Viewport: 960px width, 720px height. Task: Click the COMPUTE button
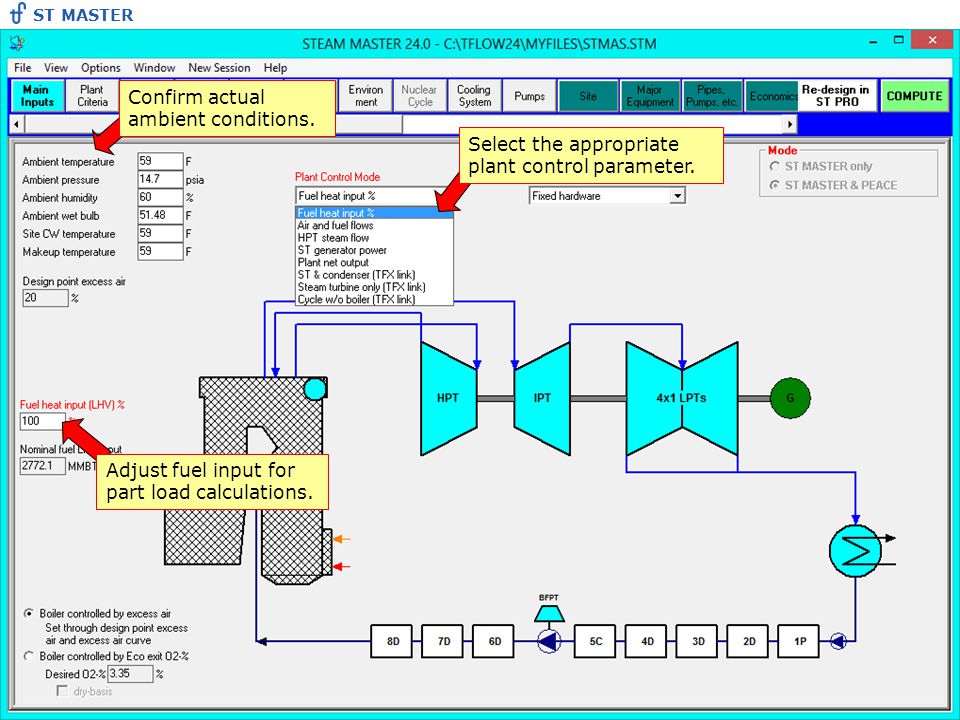click(x=914, y=96)
